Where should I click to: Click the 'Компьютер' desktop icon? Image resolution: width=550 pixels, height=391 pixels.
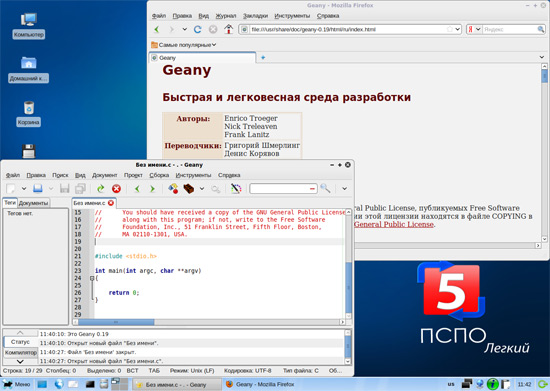[x=29, y=25]
